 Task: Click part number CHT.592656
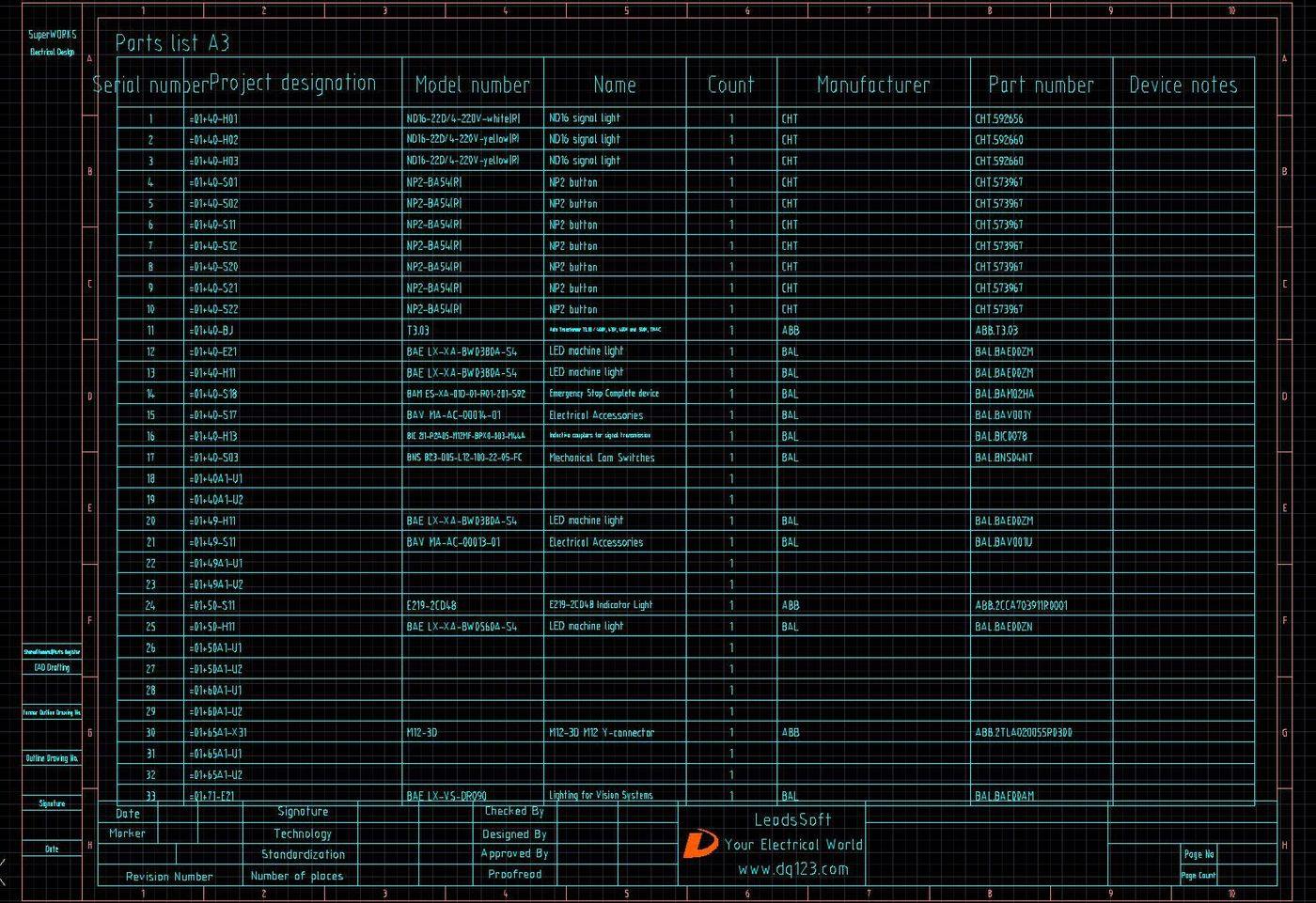click(999, 119)
